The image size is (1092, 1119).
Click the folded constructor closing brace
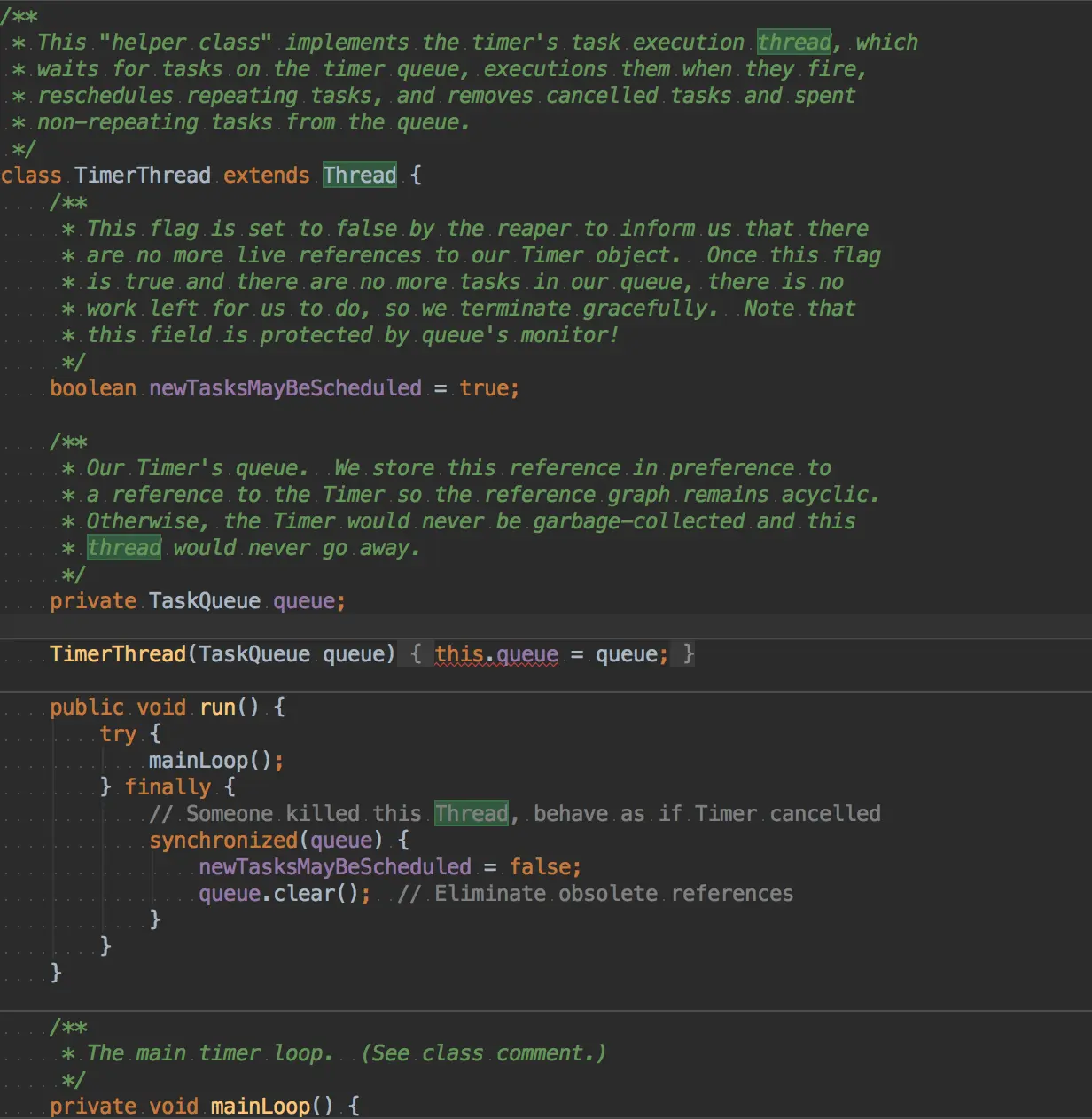pos(689,654)
